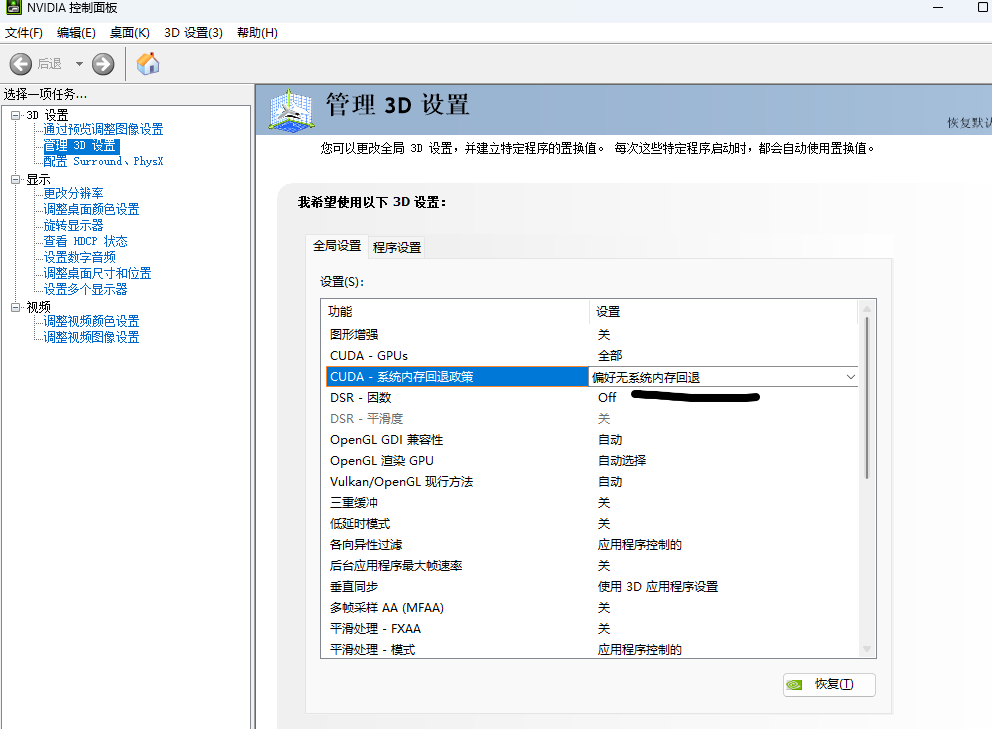Click the 自动选择 value for OpenGL GPU
Image resolution: width=992 pixels, height=729 pixels.
point(622,461)
